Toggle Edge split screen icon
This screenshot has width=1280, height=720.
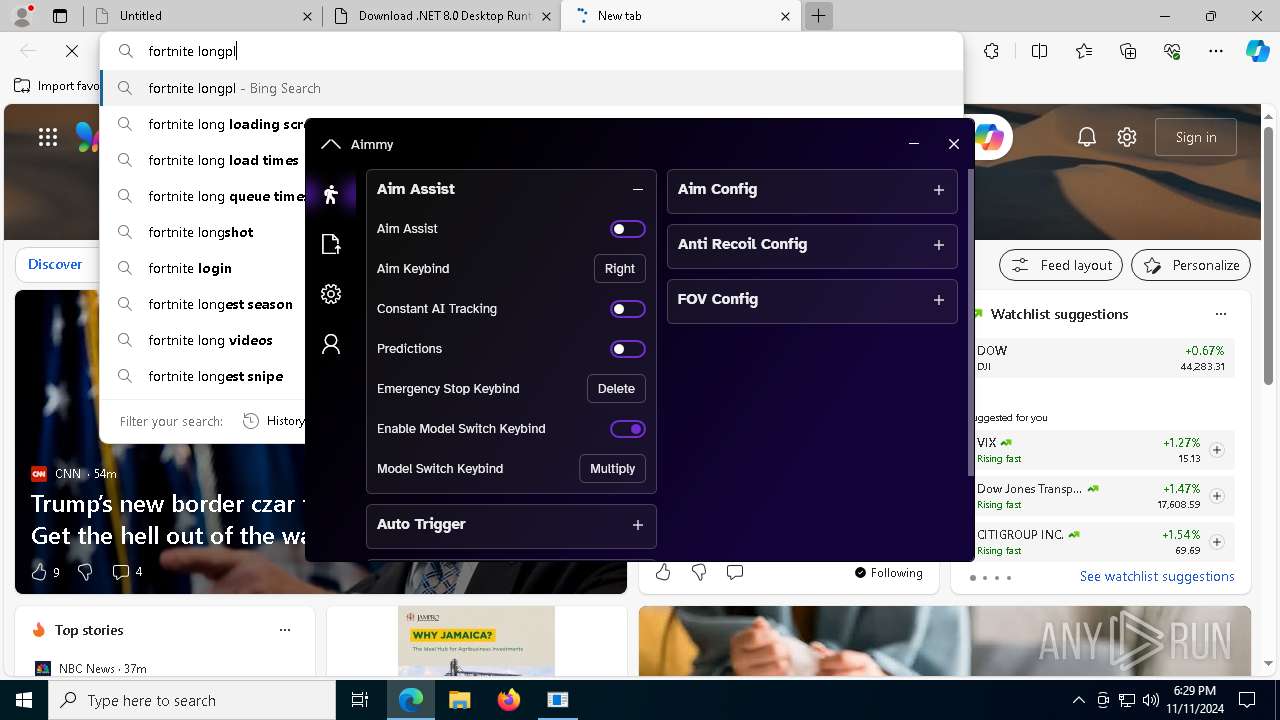coord(1039,51)
